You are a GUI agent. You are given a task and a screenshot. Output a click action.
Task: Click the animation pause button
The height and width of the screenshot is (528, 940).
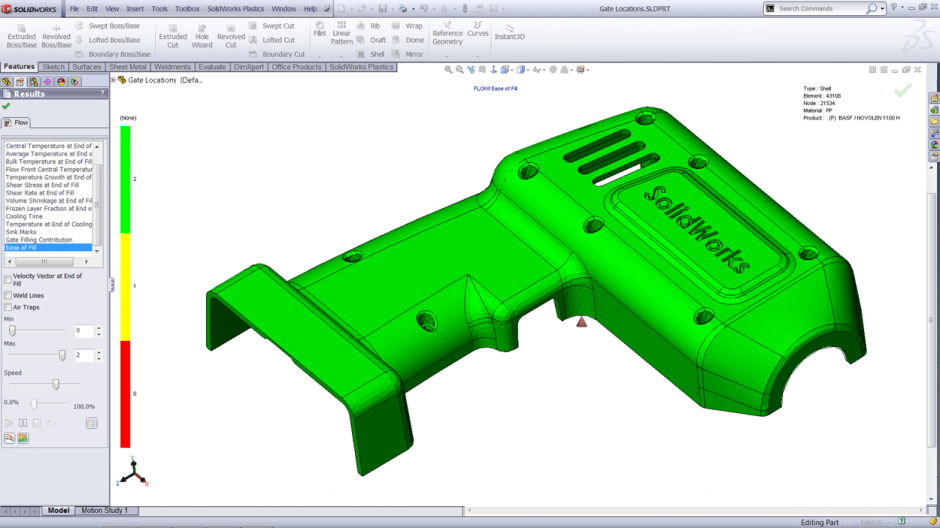23,423
